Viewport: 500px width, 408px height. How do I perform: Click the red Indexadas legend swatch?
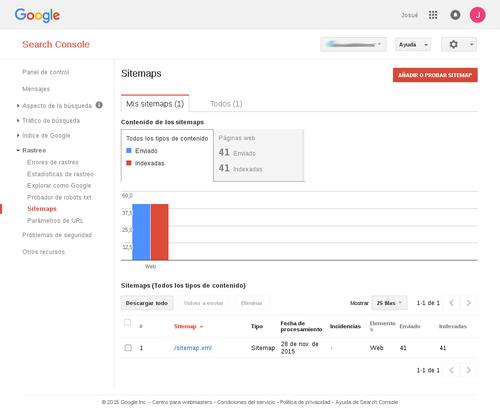(x=129, y=163)
